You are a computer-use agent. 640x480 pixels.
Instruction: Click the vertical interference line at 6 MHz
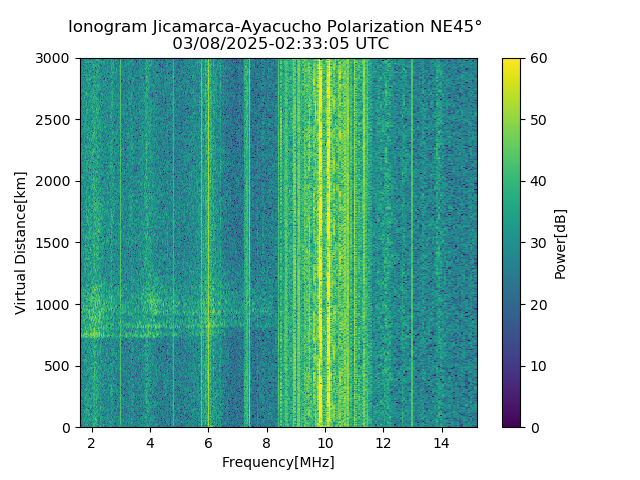click(209, 243)
